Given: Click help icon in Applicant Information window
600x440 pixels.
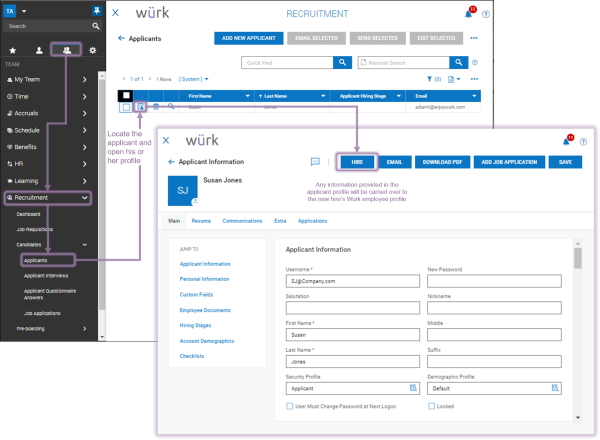Looking at the screenshot, I should [583, 142].
